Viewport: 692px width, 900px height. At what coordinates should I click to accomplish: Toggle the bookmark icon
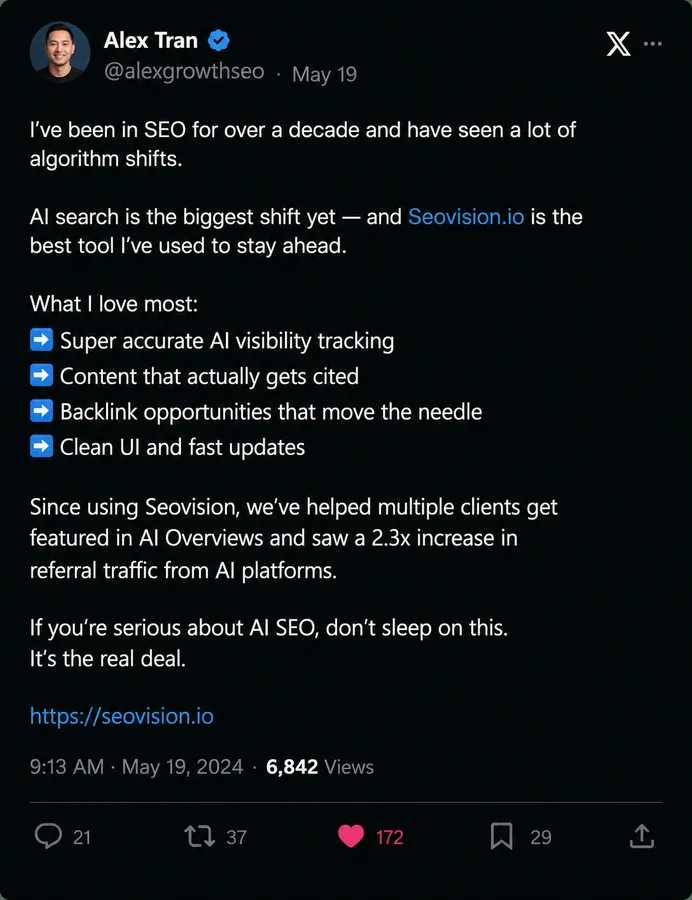click(x=501, y=836)
